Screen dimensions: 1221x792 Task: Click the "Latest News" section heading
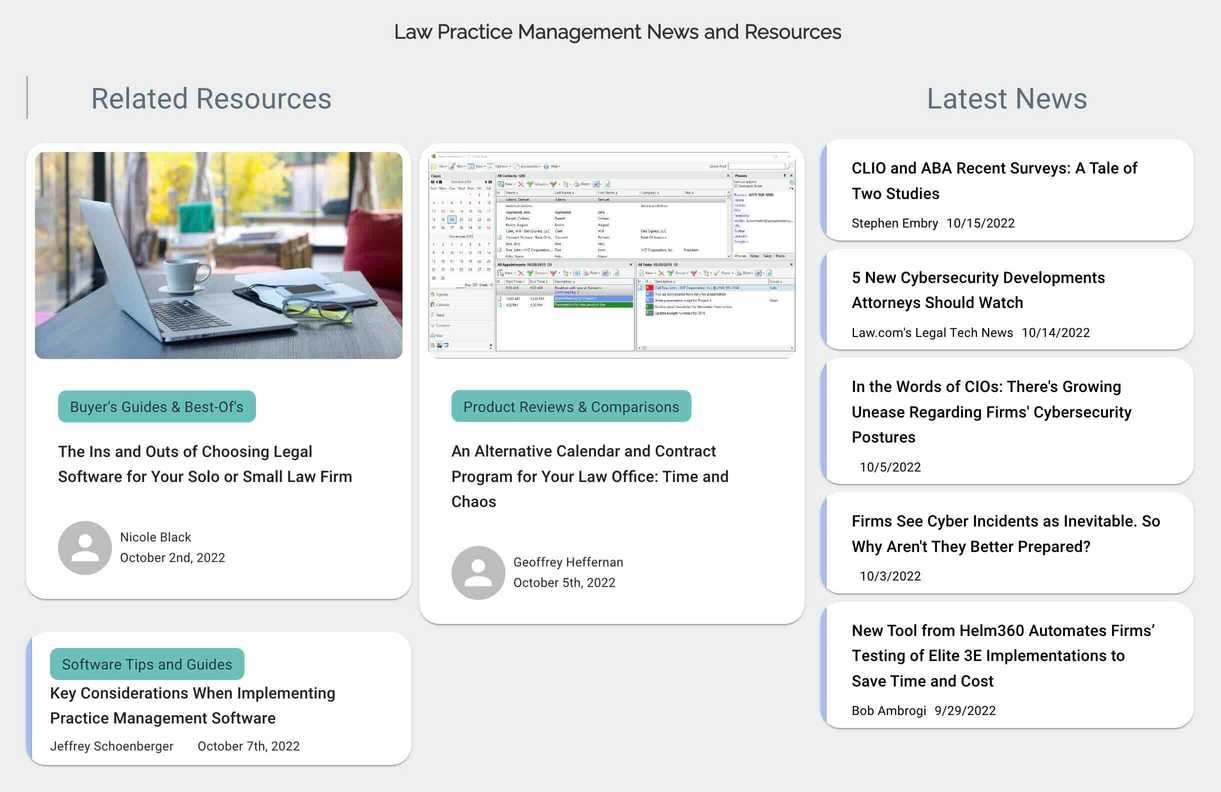(x=1006, y=98)
